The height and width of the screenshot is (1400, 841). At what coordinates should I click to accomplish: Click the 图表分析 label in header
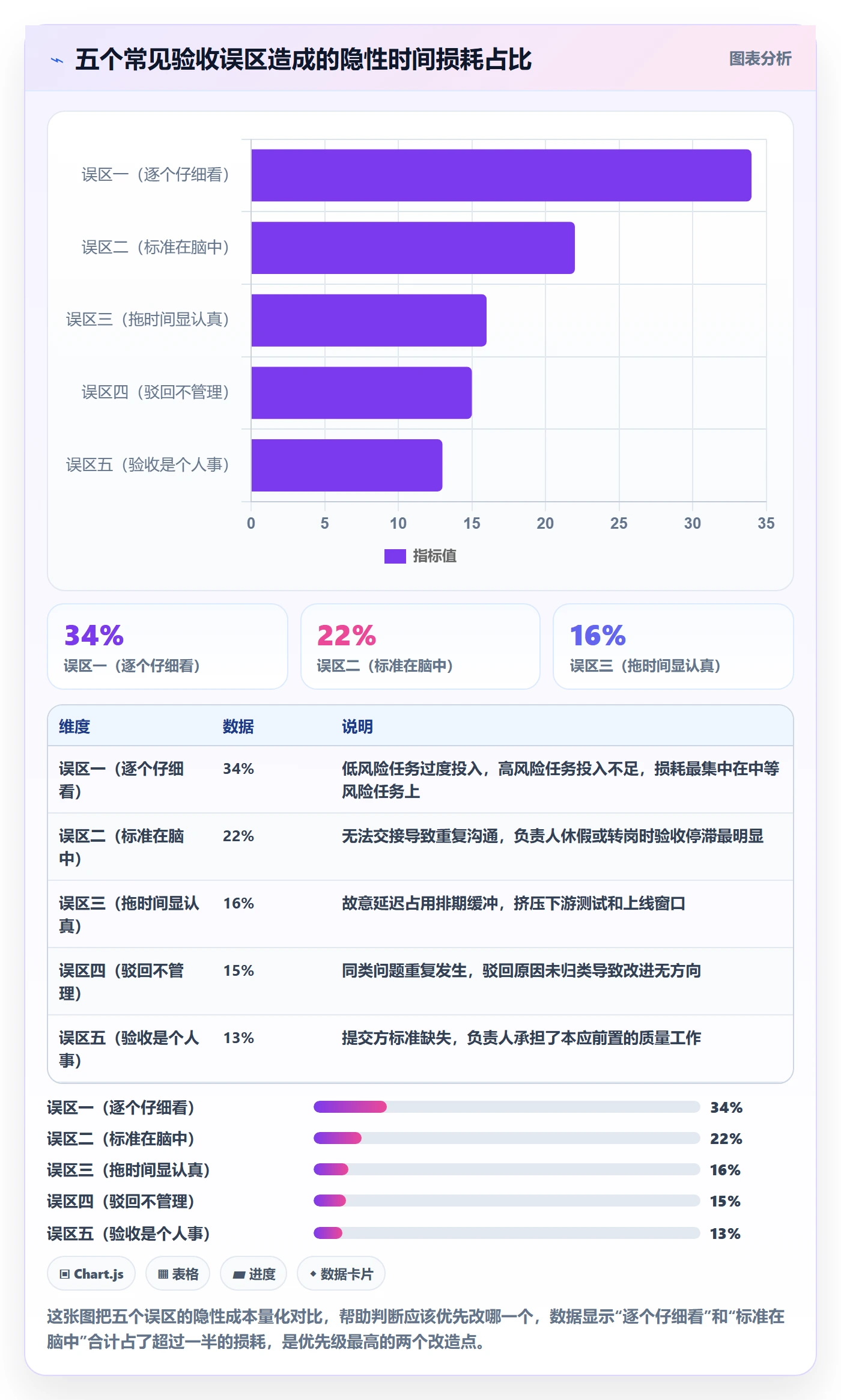click(760, 58)
